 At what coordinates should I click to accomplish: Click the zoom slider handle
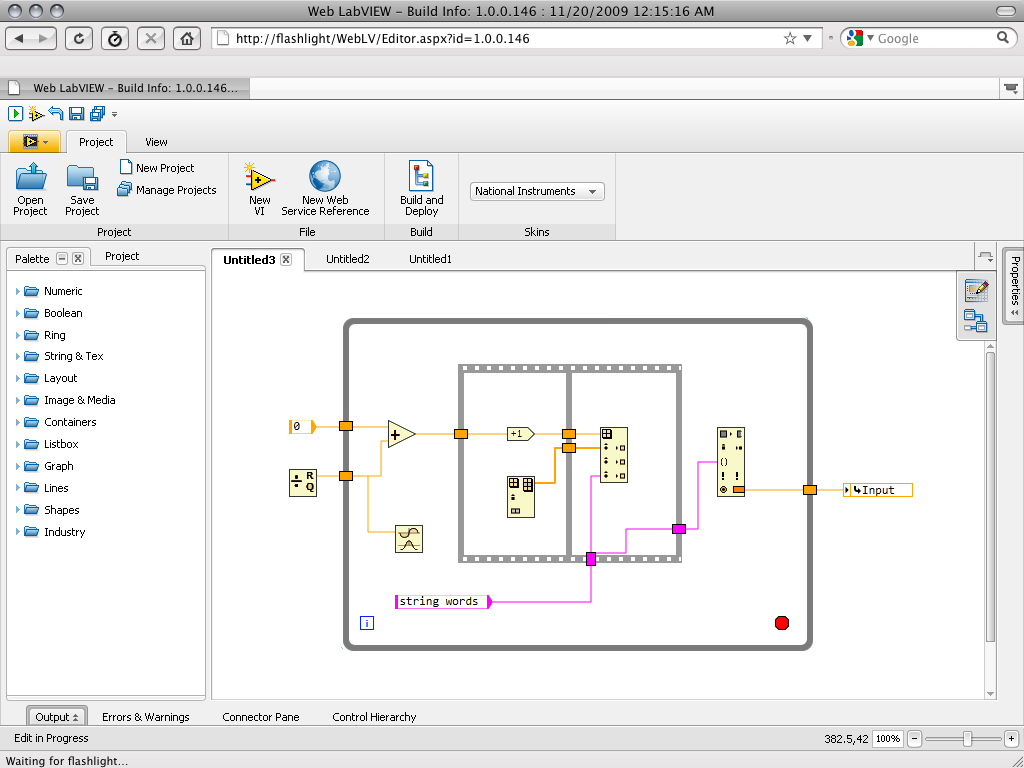point(967,739)
